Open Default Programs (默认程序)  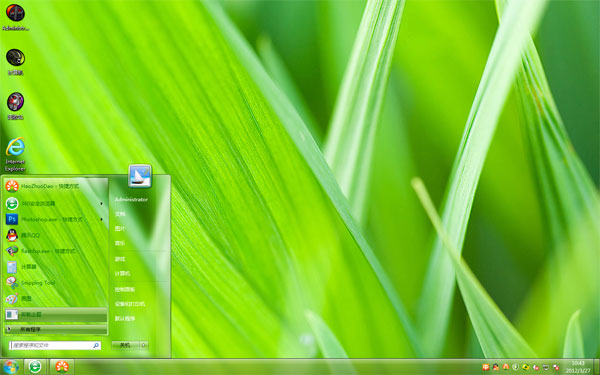click(125, 318)
